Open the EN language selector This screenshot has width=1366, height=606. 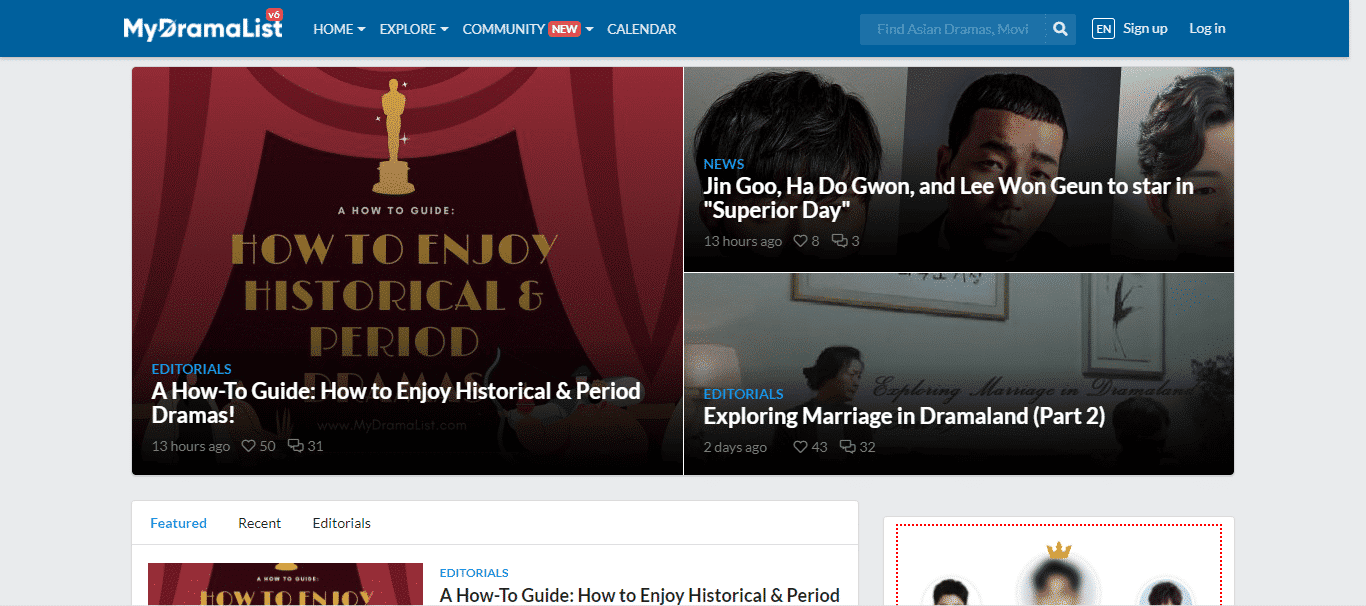coord(1104,29)
